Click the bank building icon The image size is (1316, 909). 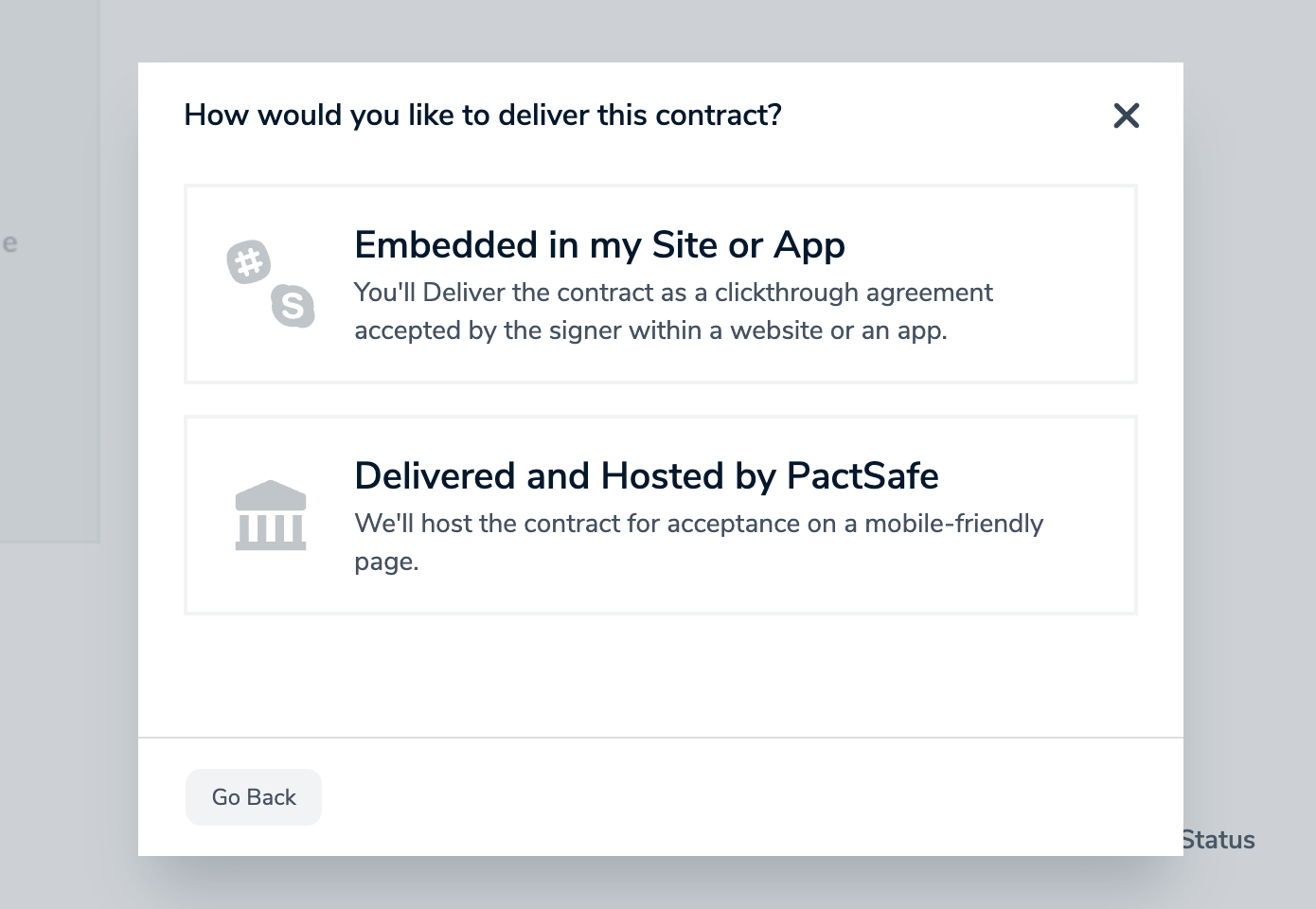click(271, 515)
